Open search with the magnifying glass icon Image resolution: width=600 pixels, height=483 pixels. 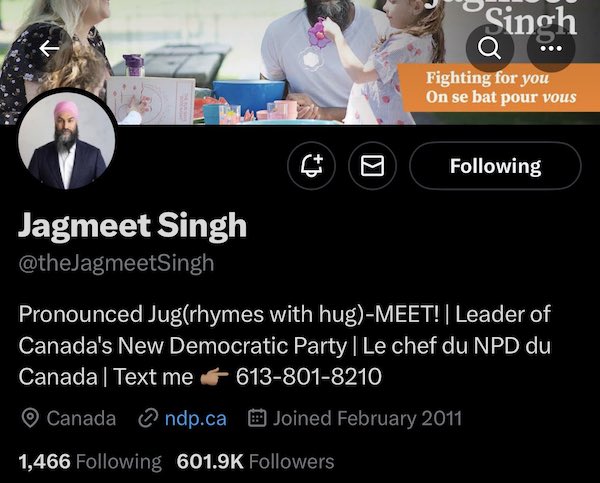point(489,48)
